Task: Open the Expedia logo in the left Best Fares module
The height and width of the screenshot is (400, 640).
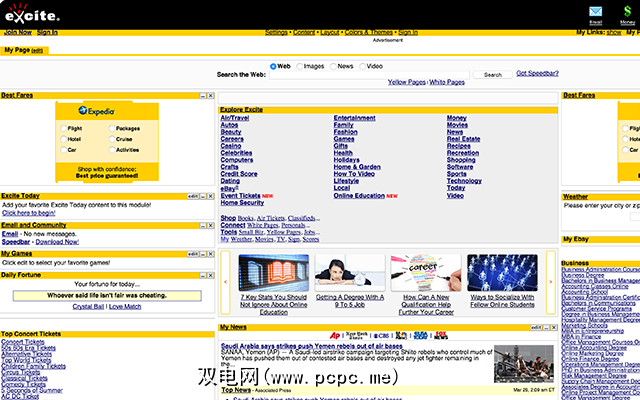Action: [97, 111]
